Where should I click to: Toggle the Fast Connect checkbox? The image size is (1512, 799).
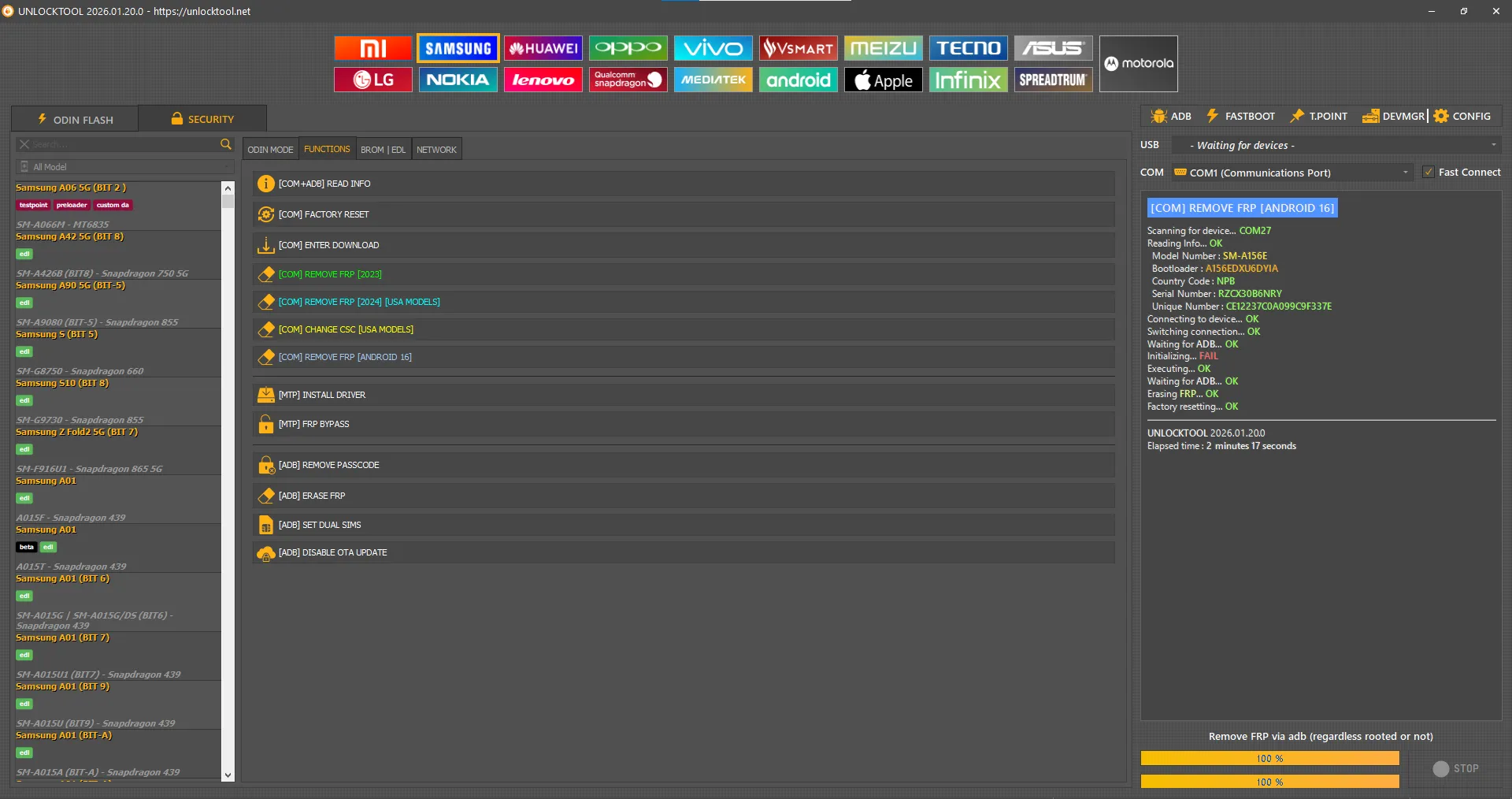[1429, 172]
